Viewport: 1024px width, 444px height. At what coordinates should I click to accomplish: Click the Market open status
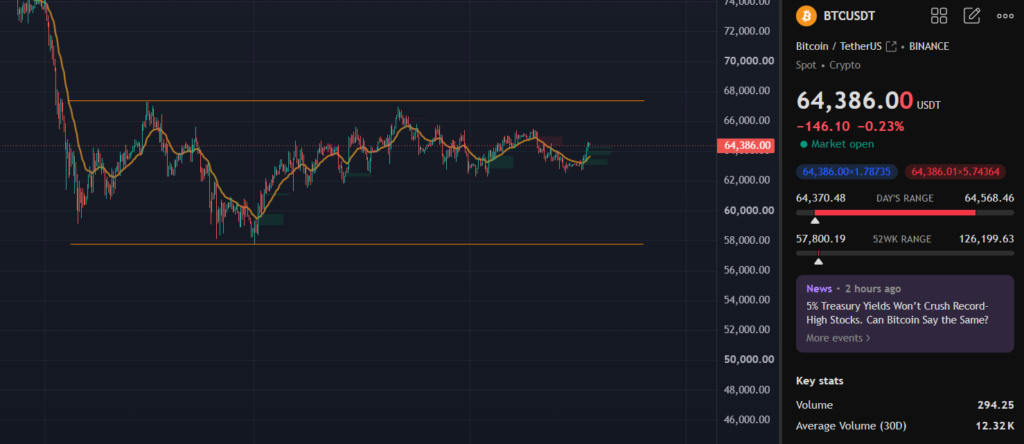[837, 144]
